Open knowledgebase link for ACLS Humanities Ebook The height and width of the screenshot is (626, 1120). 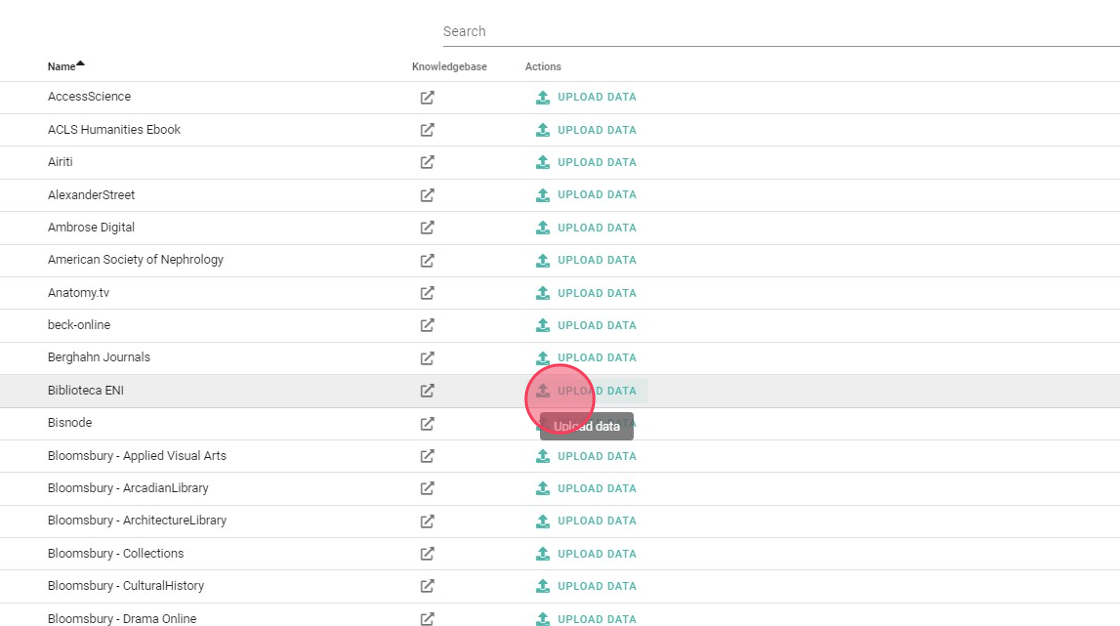pos(427,130)
